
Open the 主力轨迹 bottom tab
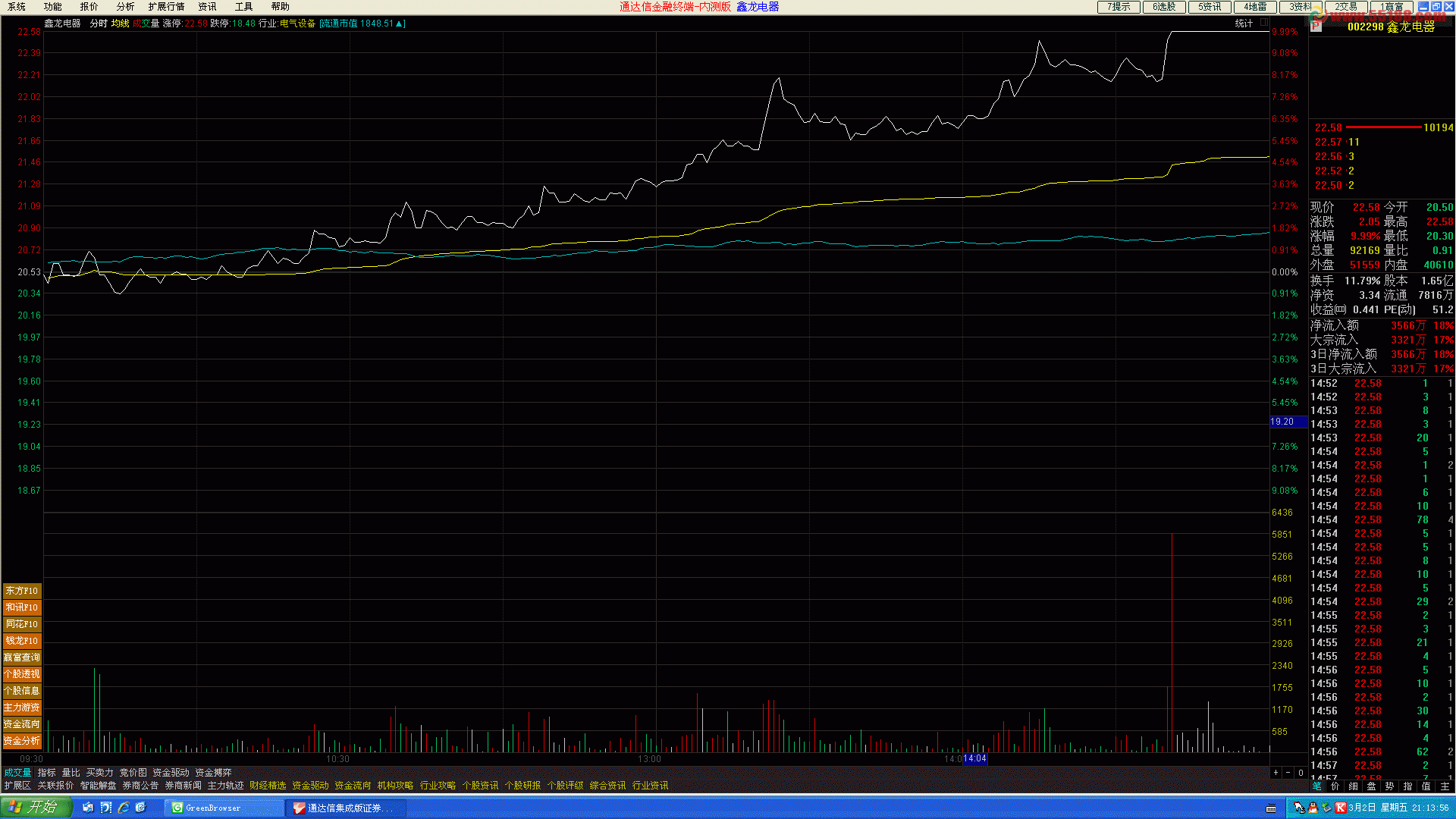[x=226, y=786]
